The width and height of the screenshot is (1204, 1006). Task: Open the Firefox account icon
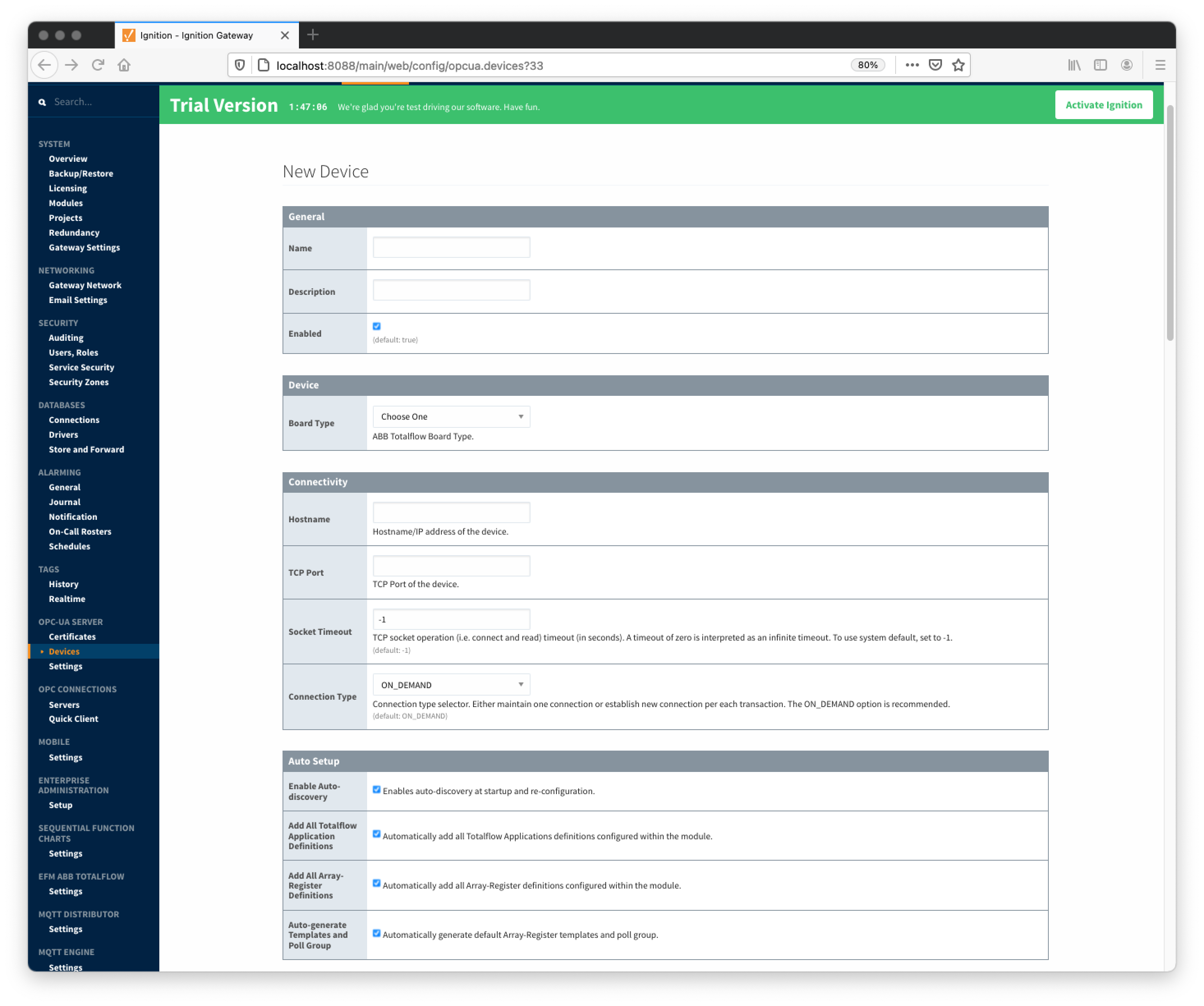1126,65
